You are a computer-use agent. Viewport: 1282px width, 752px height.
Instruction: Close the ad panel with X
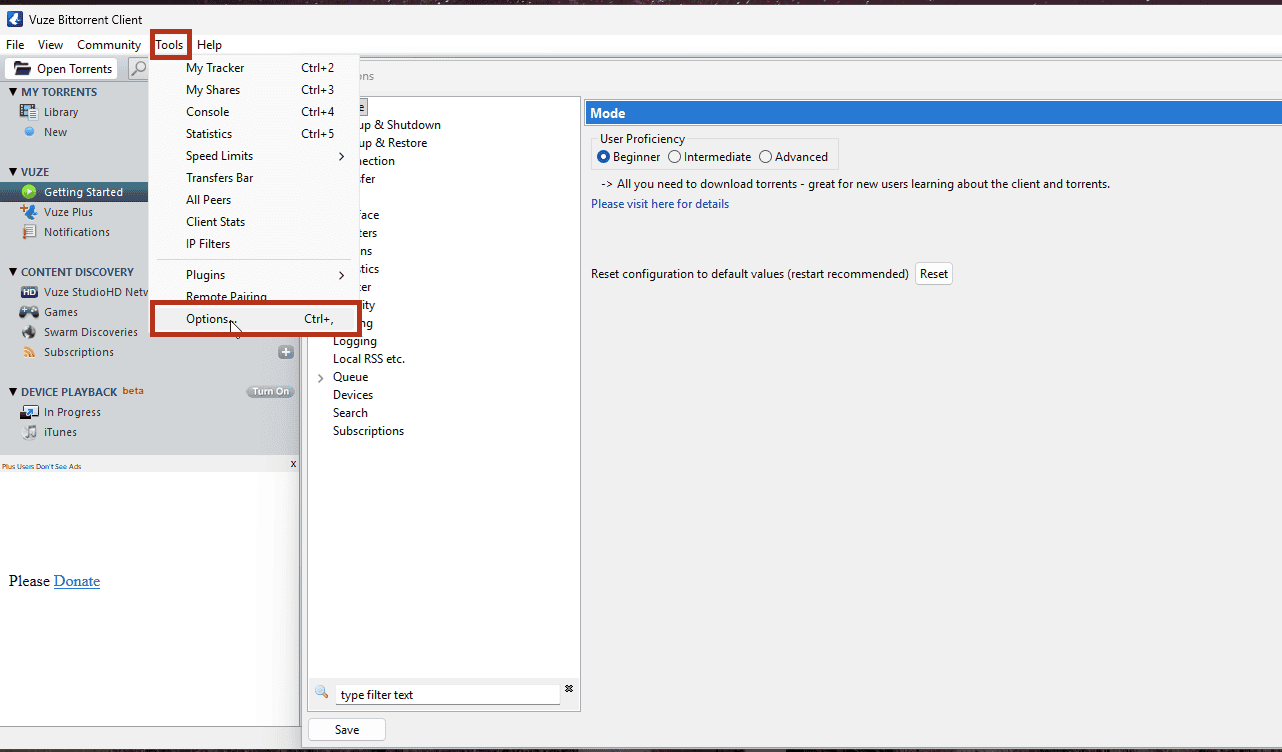(293, 464)
